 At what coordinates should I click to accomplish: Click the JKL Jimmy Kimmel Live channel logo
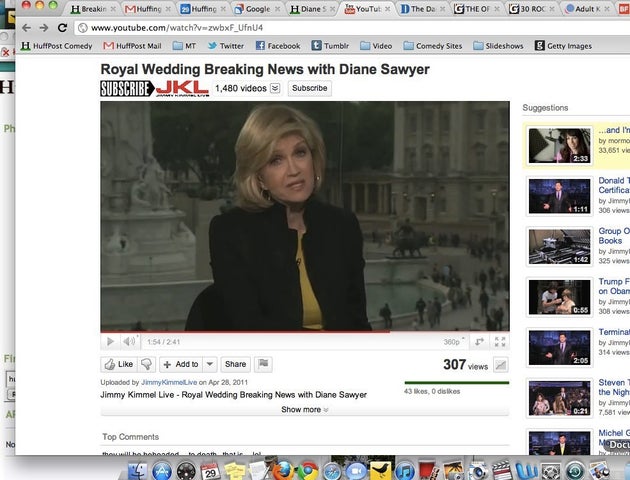[x=182, y=89]
